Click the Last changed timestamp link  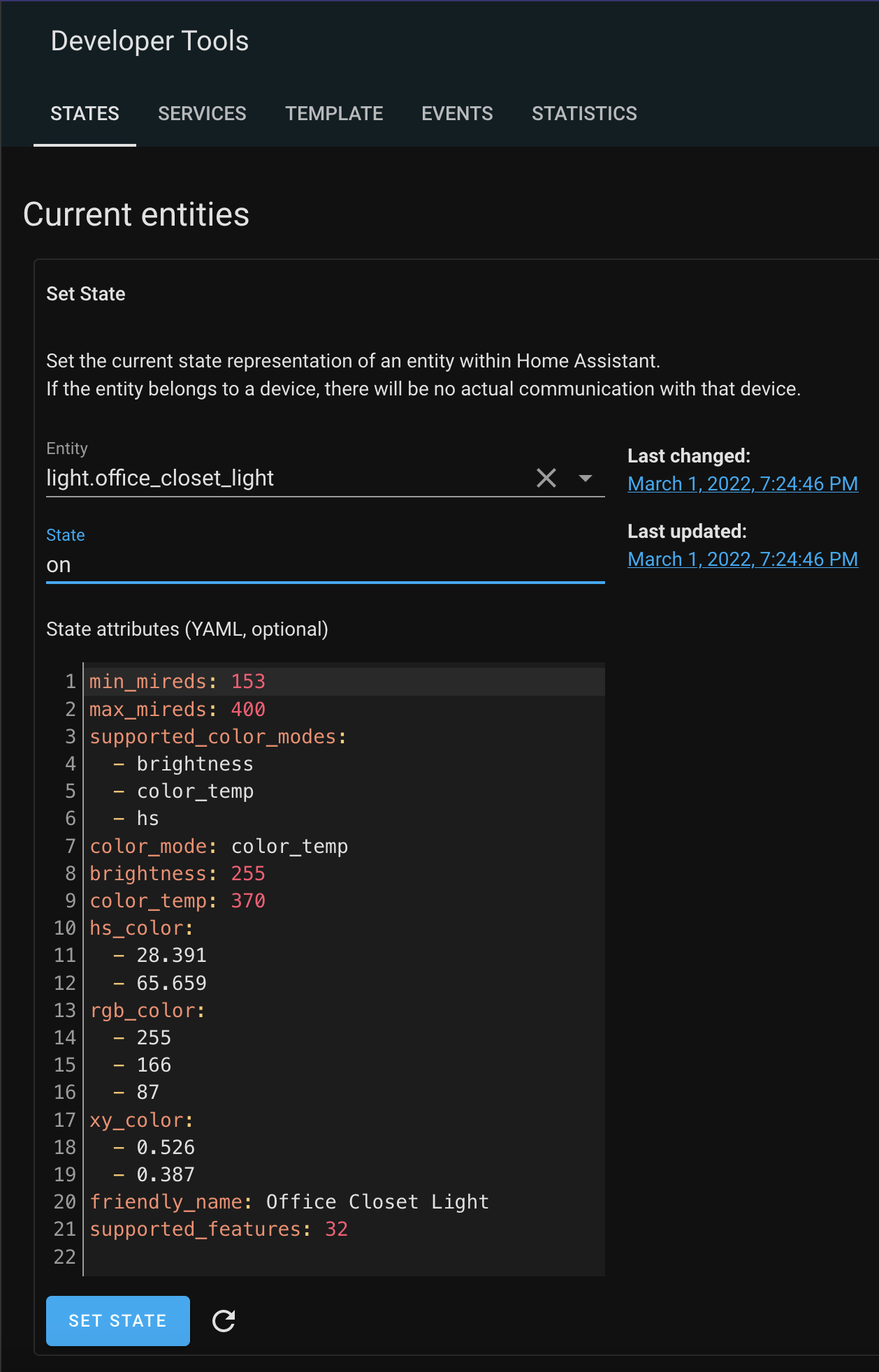(x=742, y=484)
